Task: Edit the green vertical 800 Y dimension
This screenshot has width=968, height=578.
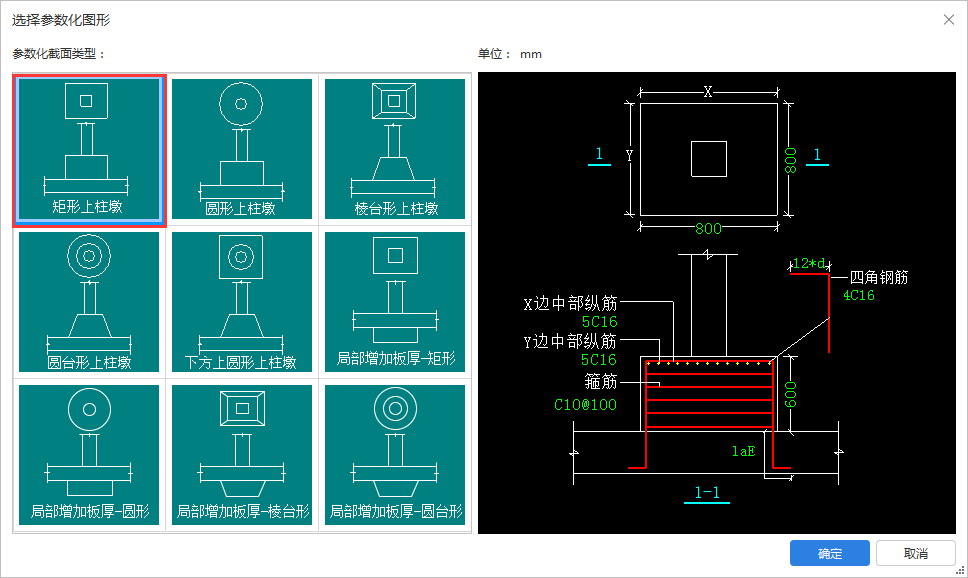Action: (x=790, y=160)
